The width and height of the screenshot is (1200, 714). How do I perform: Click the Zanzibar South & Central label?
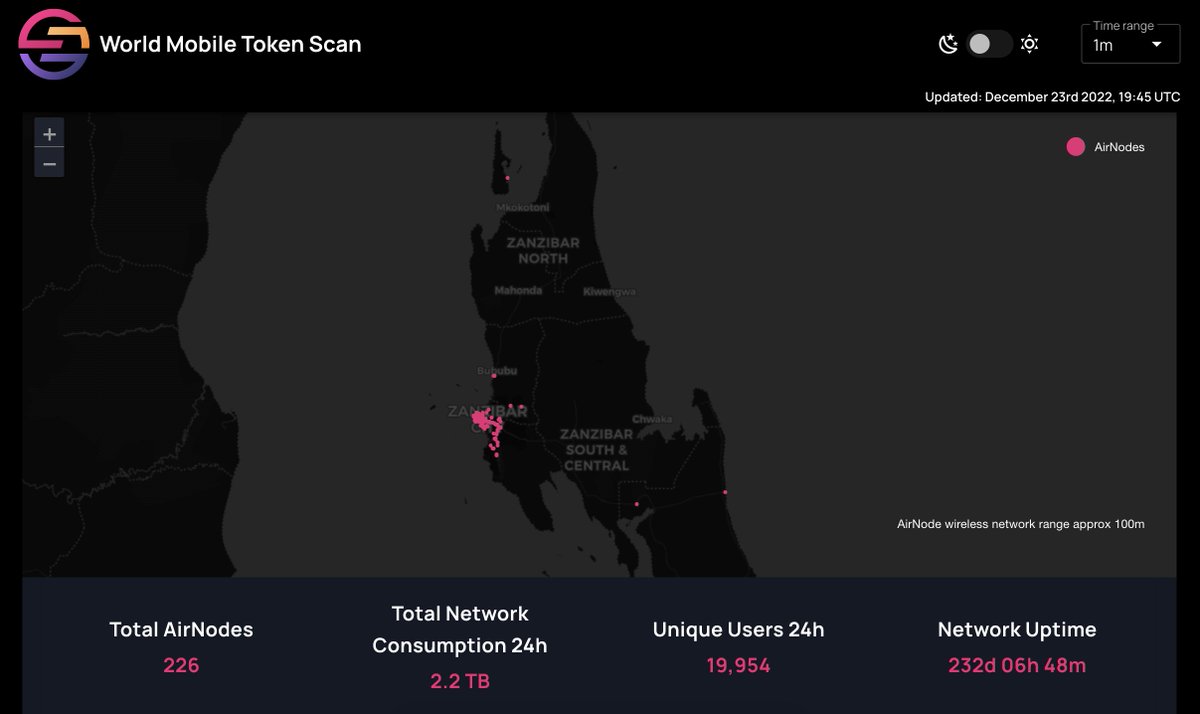pos(597,450)
